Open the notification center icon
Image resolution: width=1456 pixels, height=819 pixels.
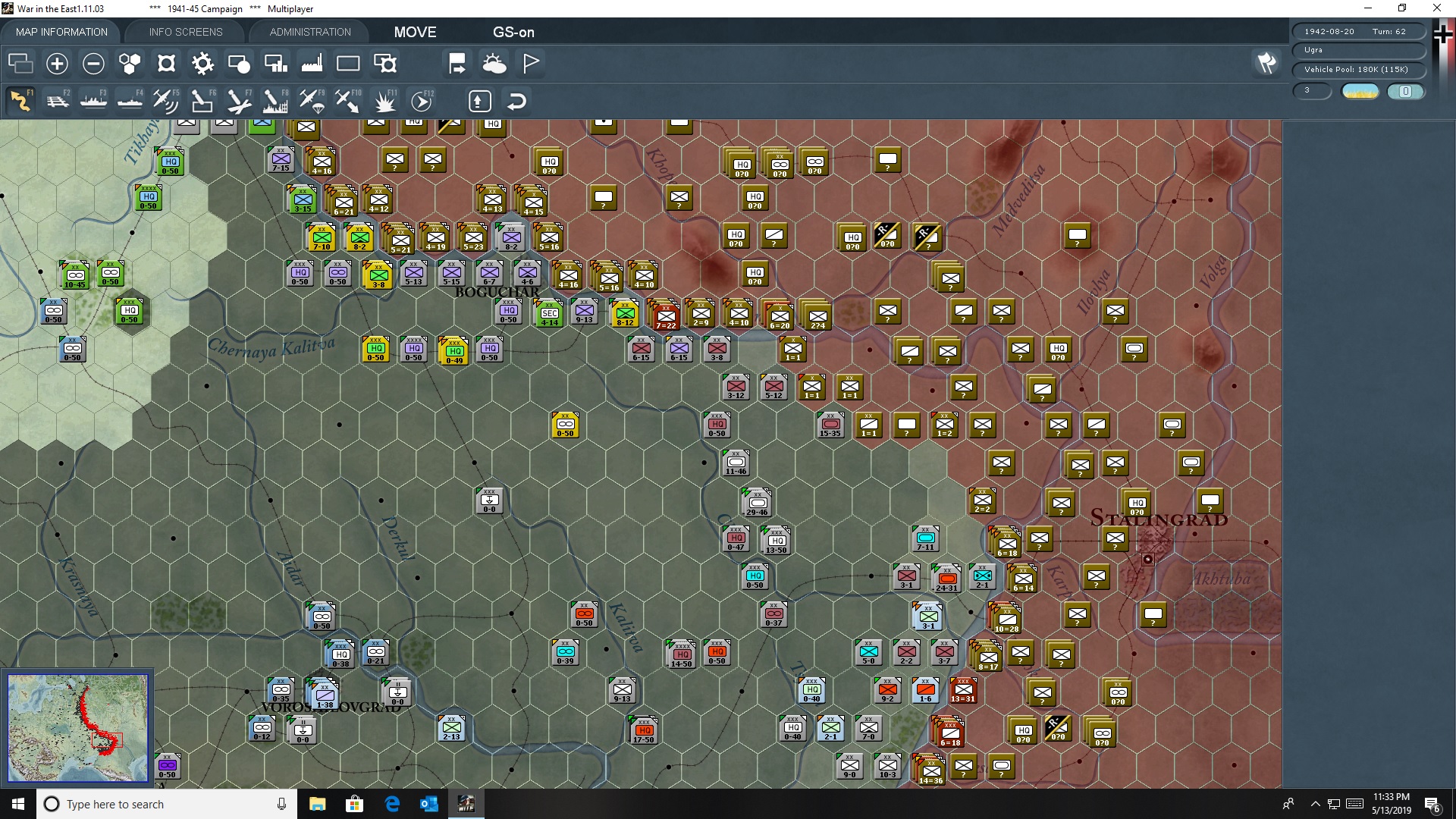point(1432,805)
